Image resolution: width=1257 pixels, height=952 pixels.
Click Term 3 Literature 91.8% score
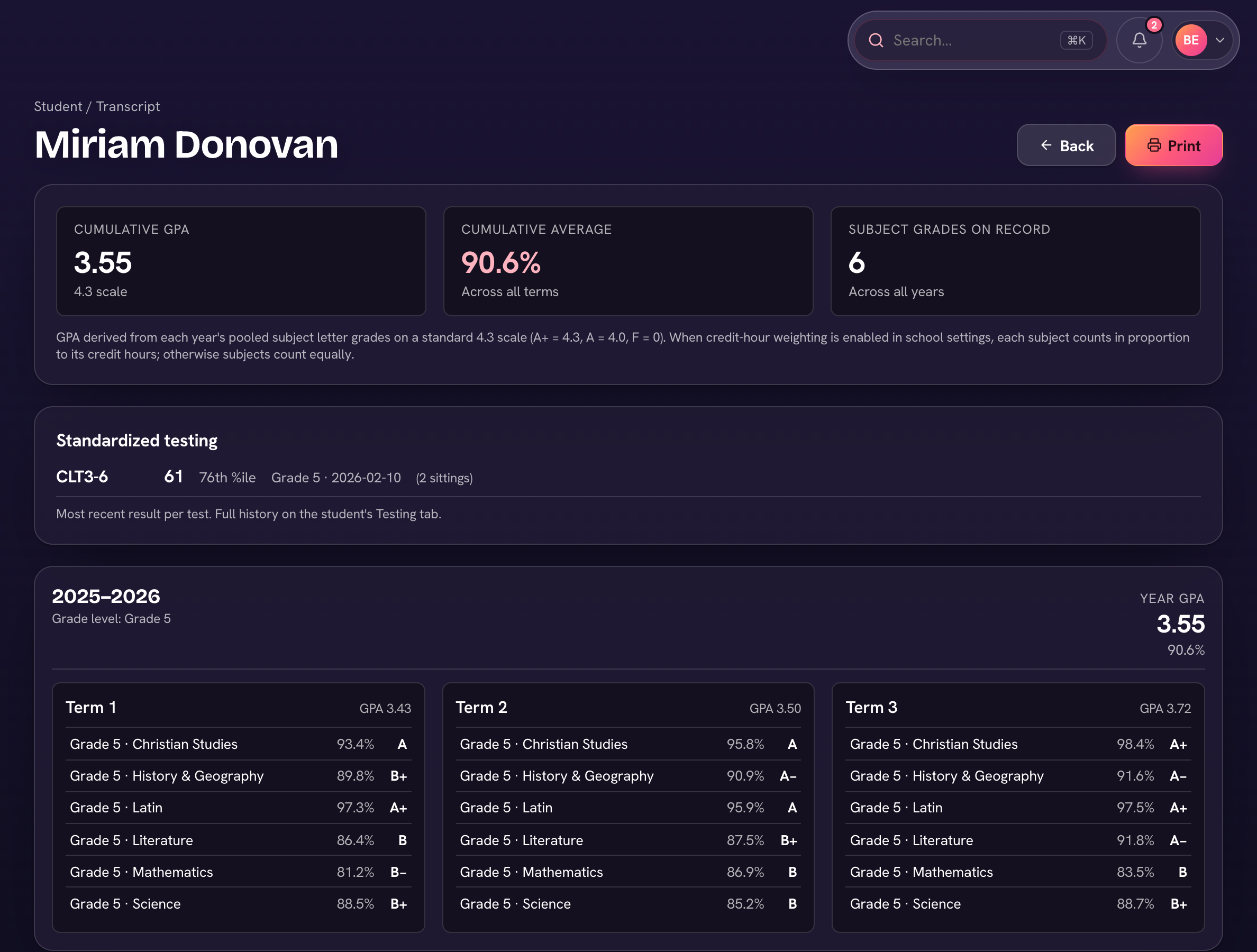pos(1135,840)
